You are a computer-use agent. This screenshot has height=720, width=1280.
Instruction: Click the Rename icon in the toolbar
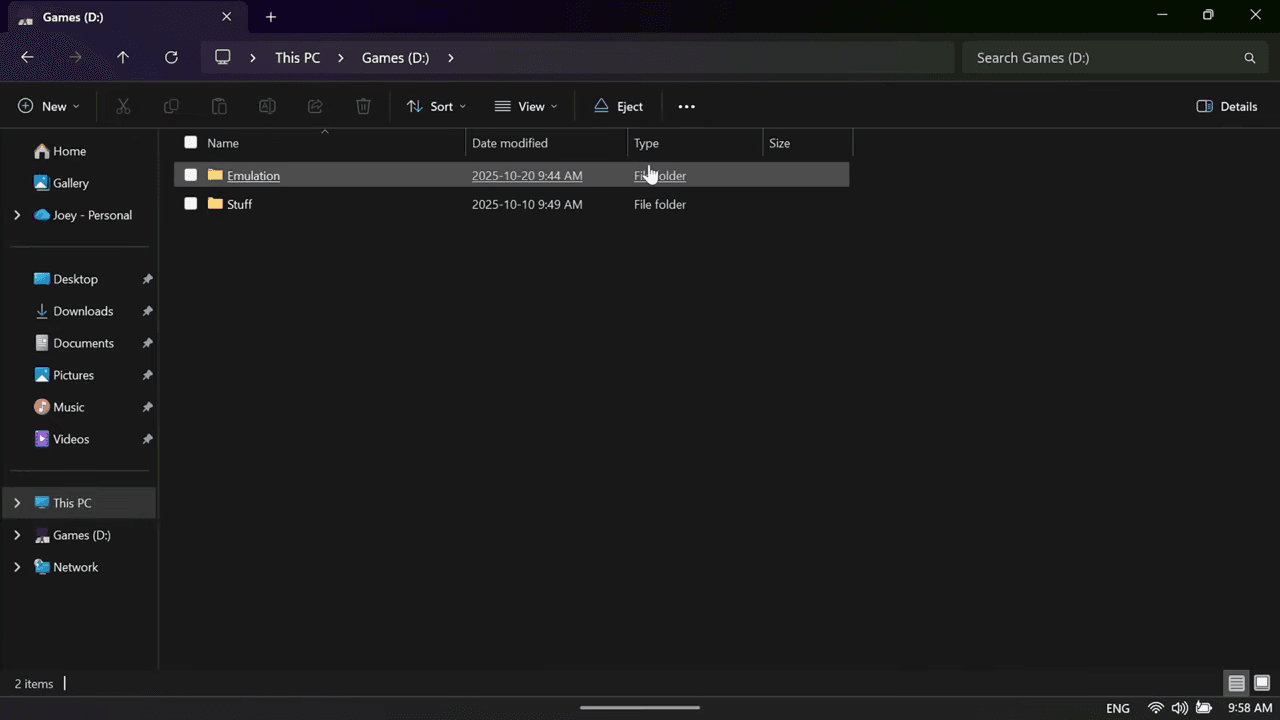coord(267,106)
